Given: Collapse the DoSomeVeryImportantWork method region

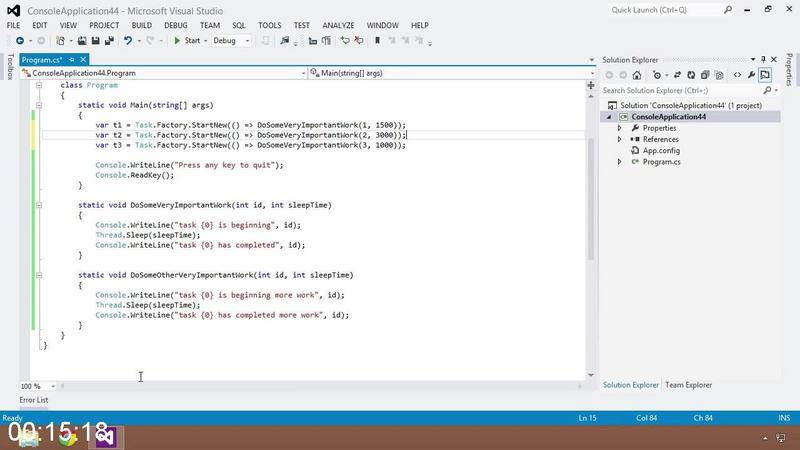Looking at the screenshot, I should point(39,205).
